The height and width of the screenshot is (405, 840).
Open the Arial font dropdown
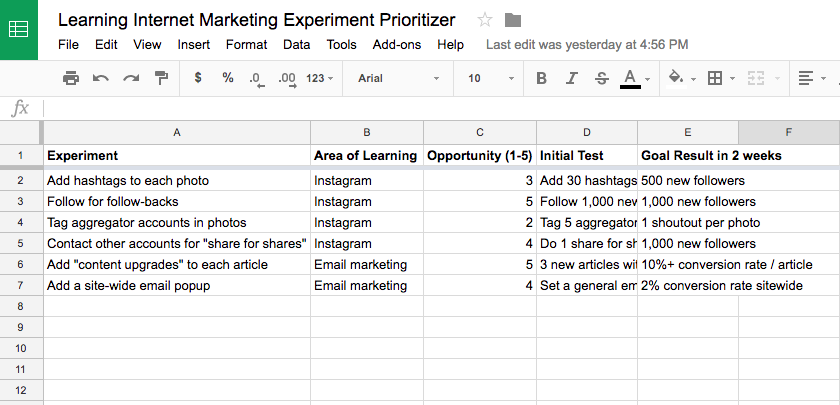pos(399,78)
